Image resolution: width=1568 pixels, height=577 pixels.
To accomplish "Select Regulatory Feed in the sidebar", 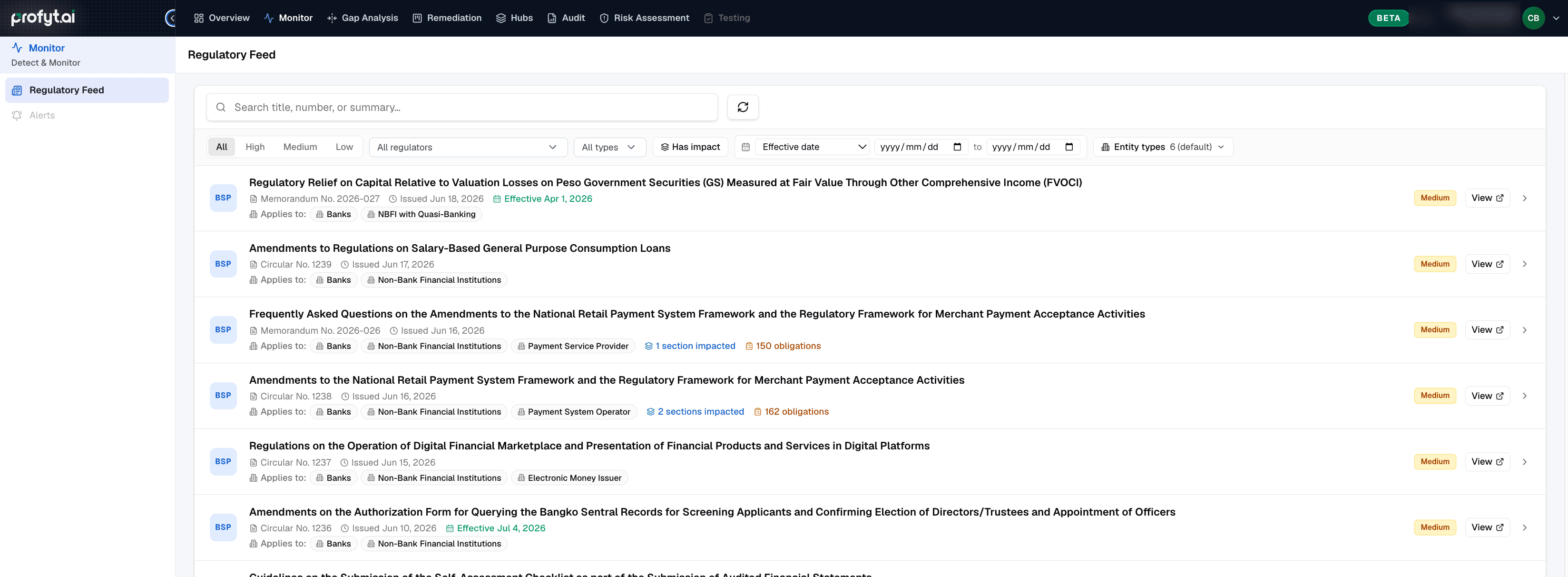I will [x=87, y=90].
